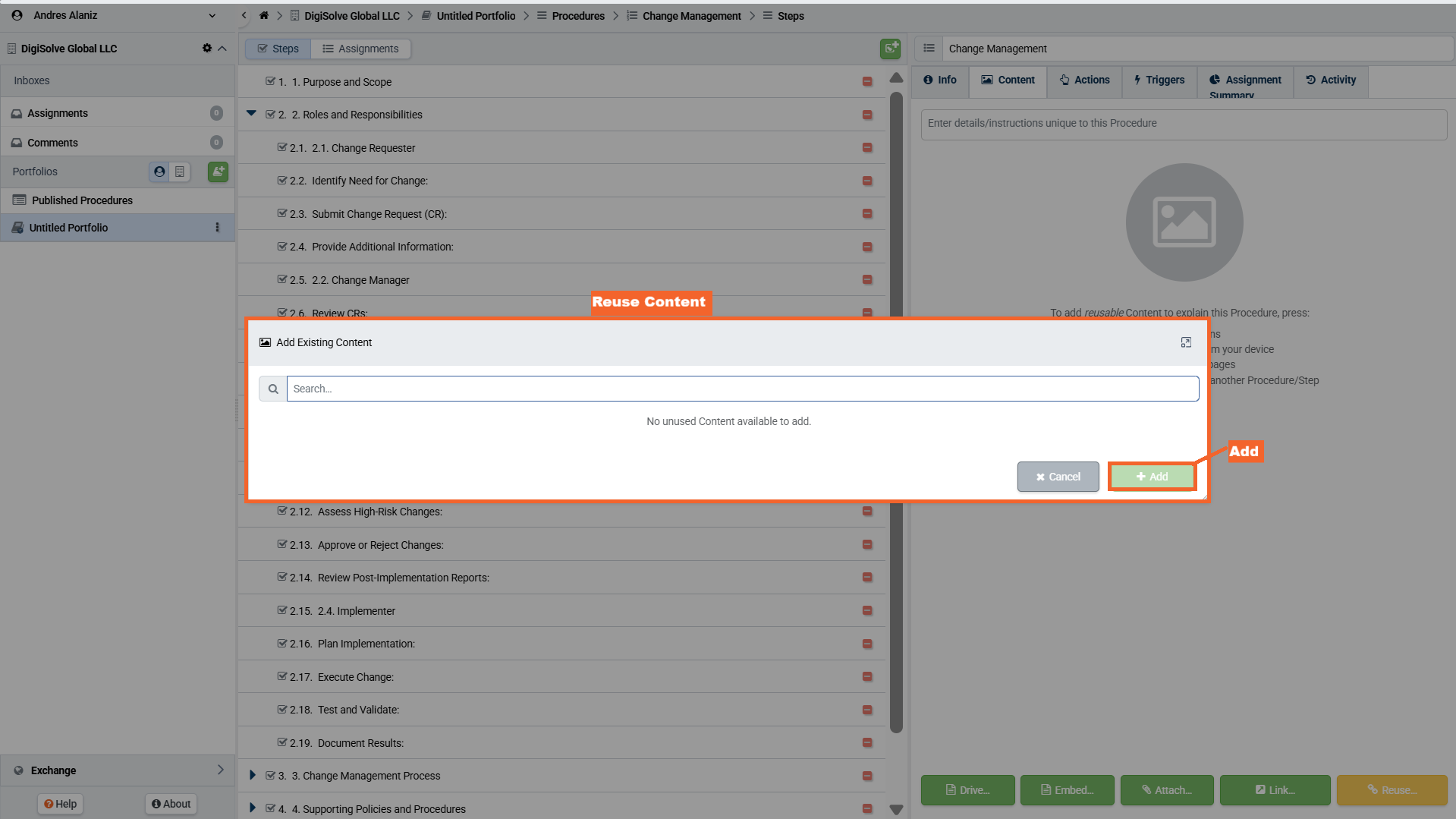Collapse the Roles and Responsibilities section
Image resolution: width=1456 pixels, height=819 pixels.
pyautogui.click(x=251, y=114)
